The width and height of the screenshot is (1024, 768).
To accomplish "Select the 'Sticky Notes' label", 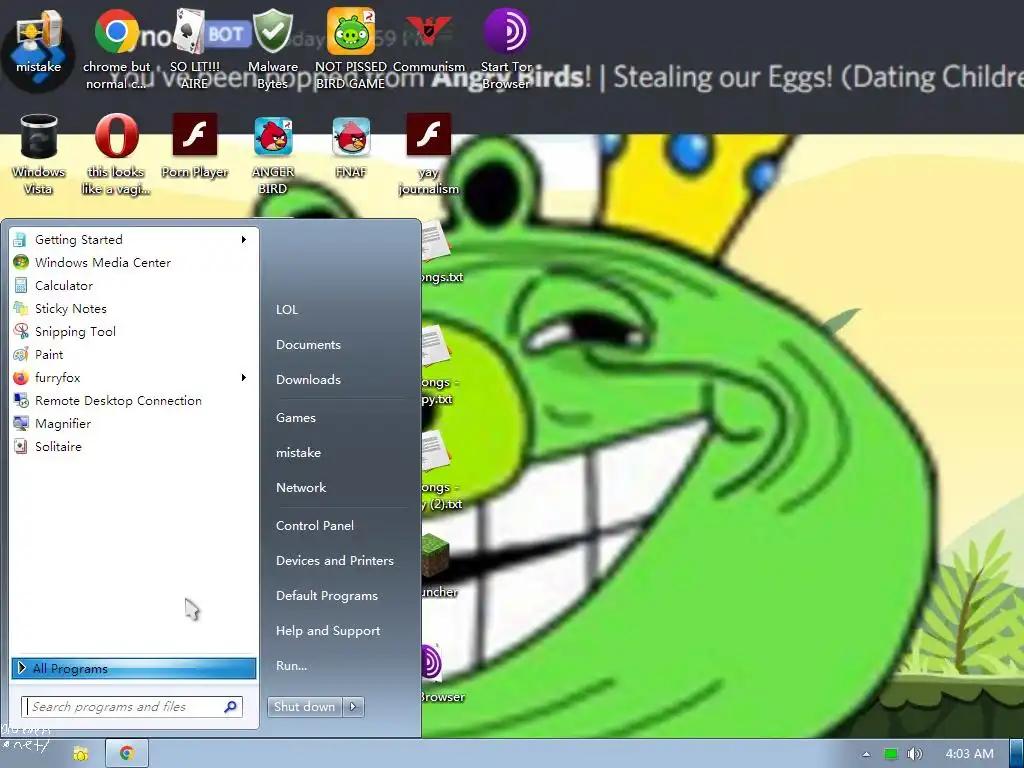I will click(x=71, y=308).
